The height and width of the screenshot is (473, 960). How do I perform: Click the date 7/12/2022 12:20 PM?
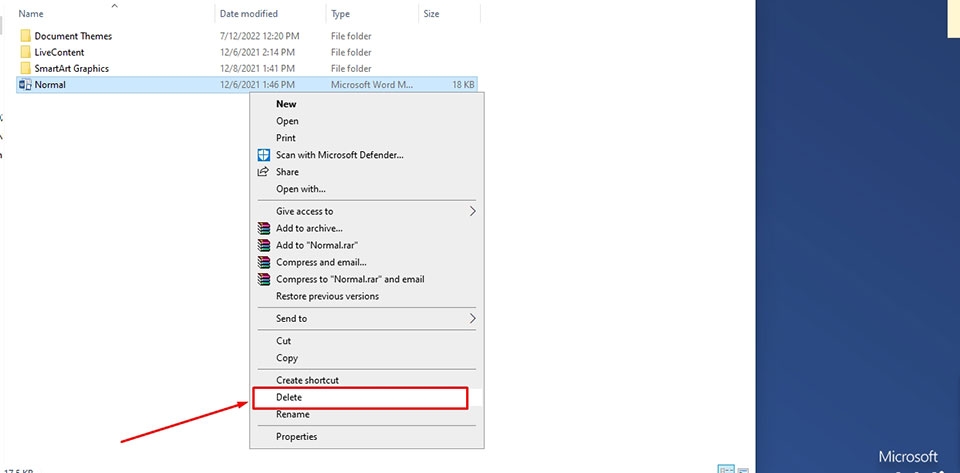261,36
